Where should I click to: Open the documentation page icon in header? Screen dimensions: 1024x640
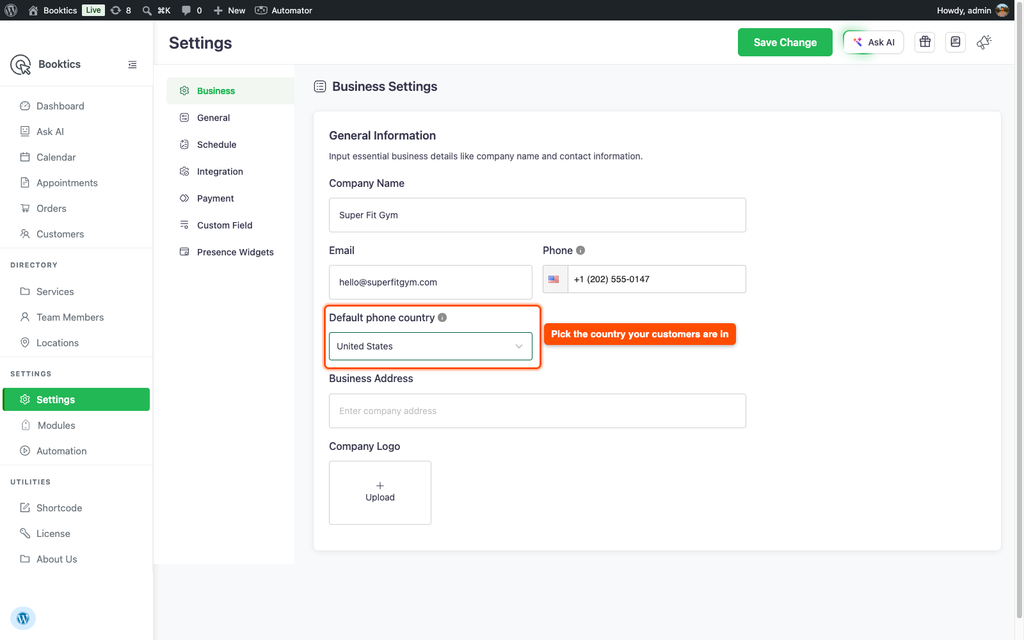tap(955, 42)
